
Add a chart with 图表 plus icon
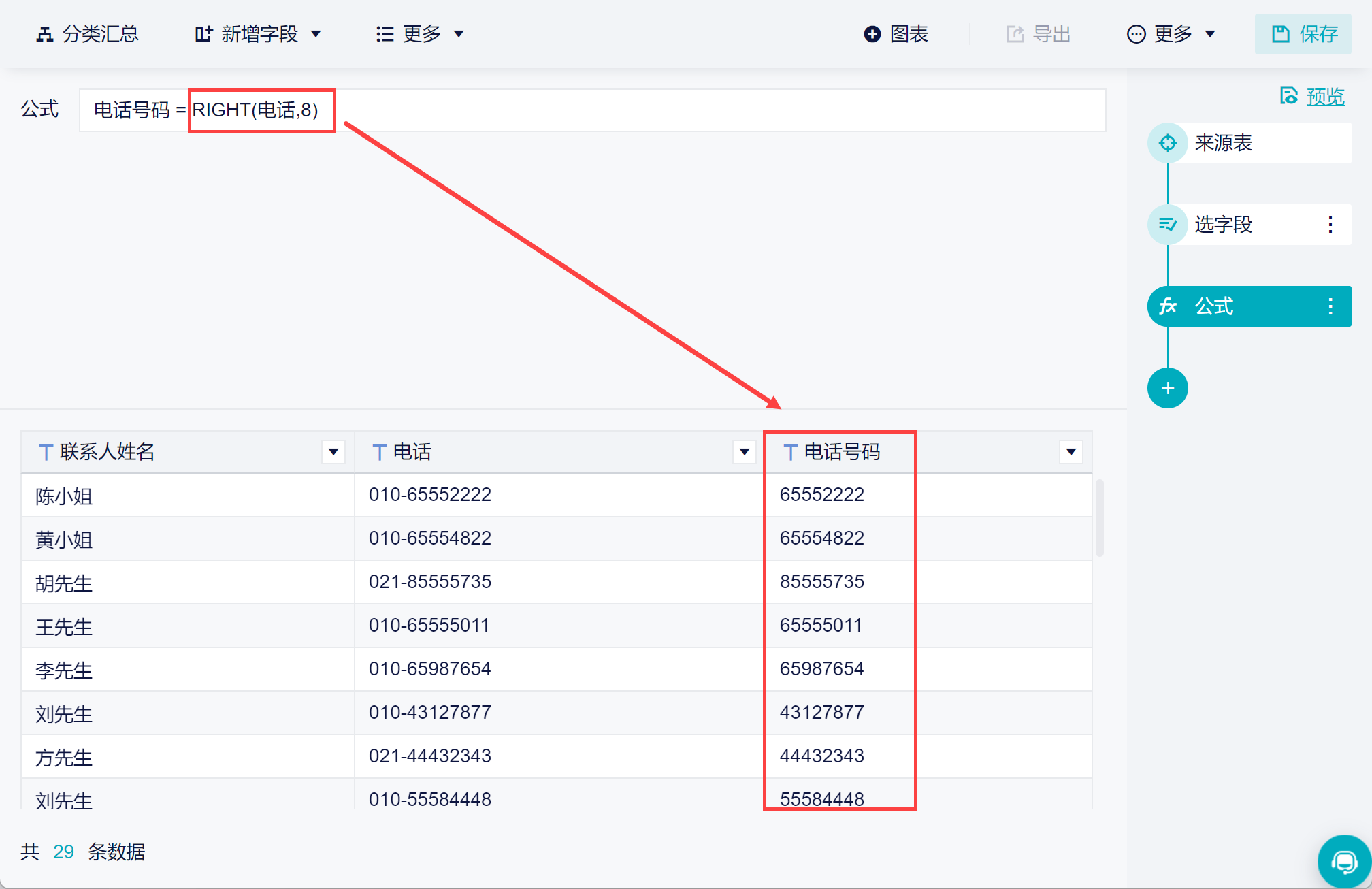tap(872, 34)
